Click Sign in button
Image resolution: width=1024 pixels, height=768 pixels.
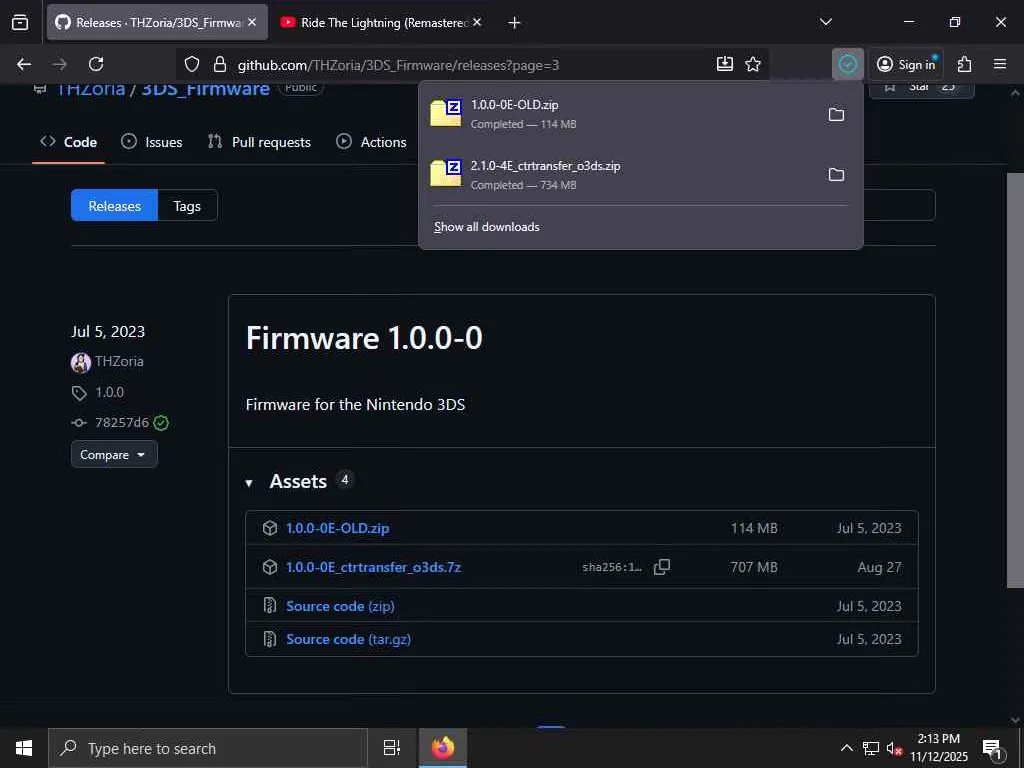tap(905, 64)
